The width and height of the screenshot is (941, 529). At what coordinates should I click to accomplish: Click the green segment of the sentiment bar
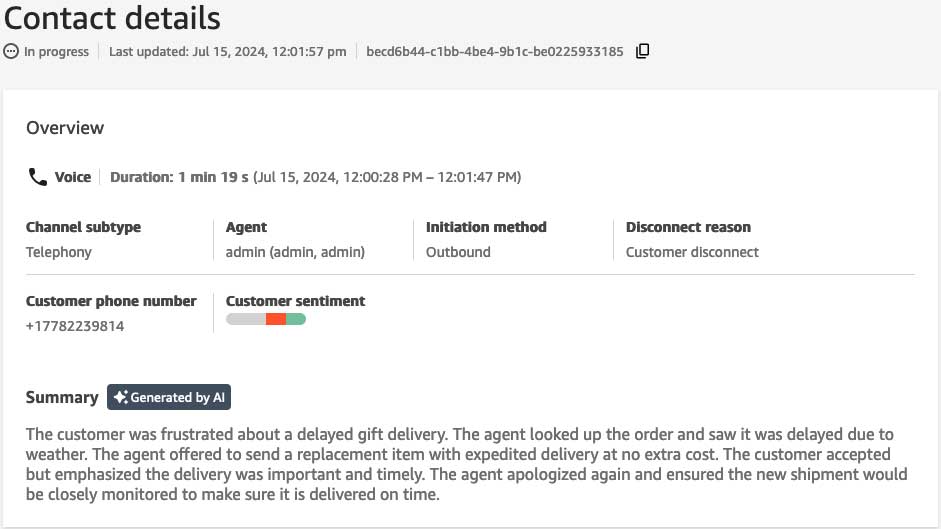click(x=296, y=319)
